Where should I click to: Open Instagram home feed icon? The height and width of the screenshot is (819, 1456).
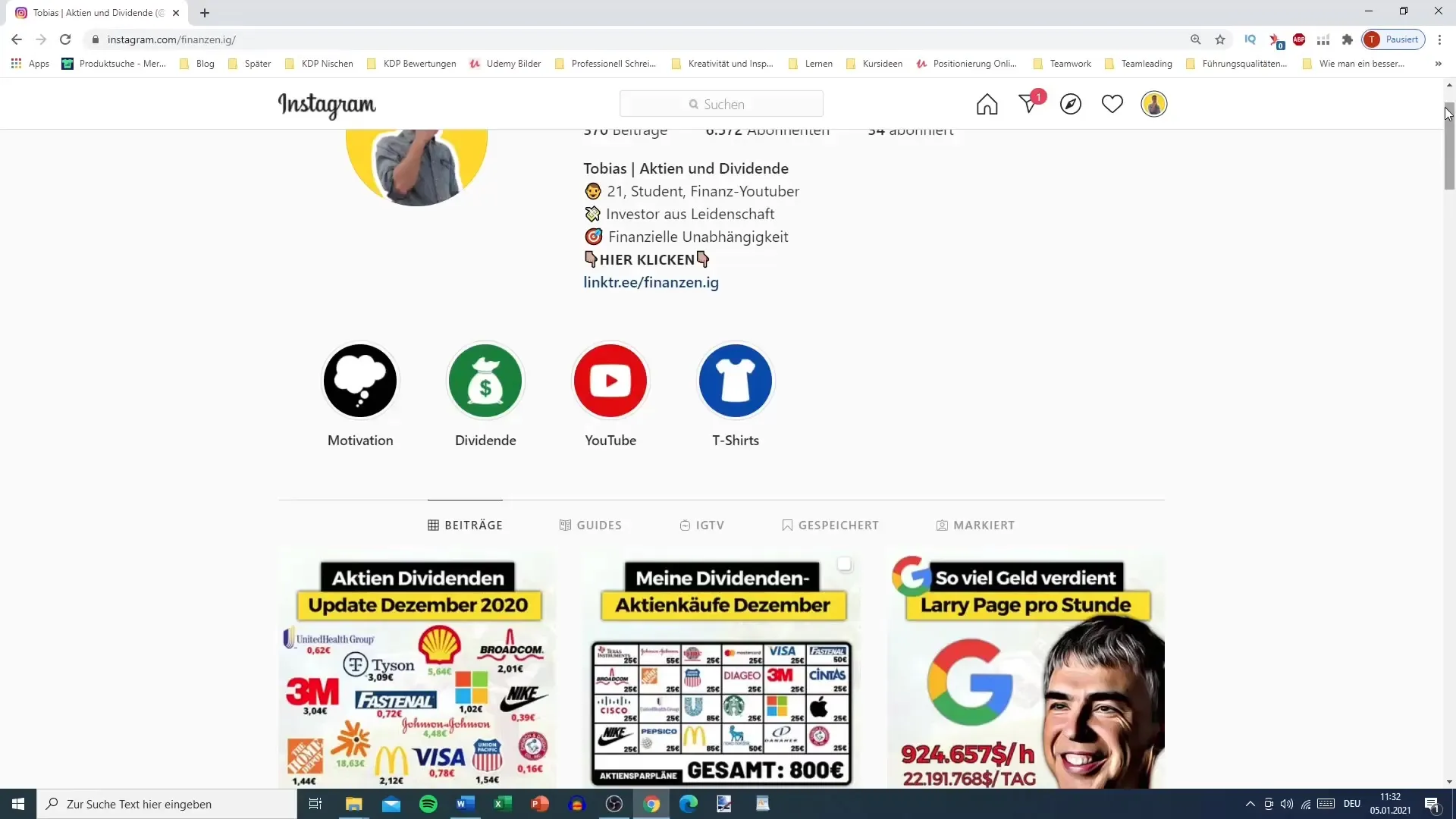[x=987, y=104]
